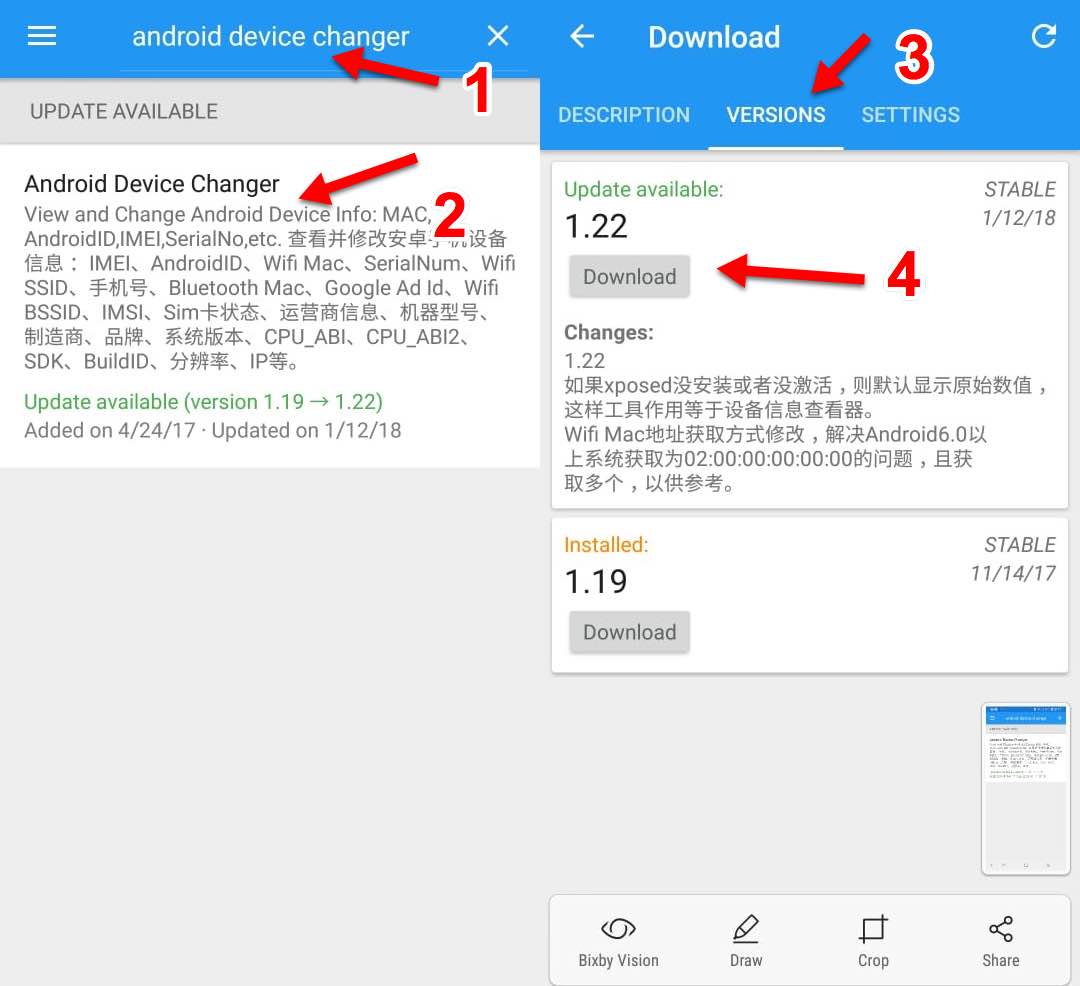Switch to the DESCRIPTION tab
Image resolution: width=1080 pixels, height=986 pixels.
pyautogui.click(x=623, y=115)
